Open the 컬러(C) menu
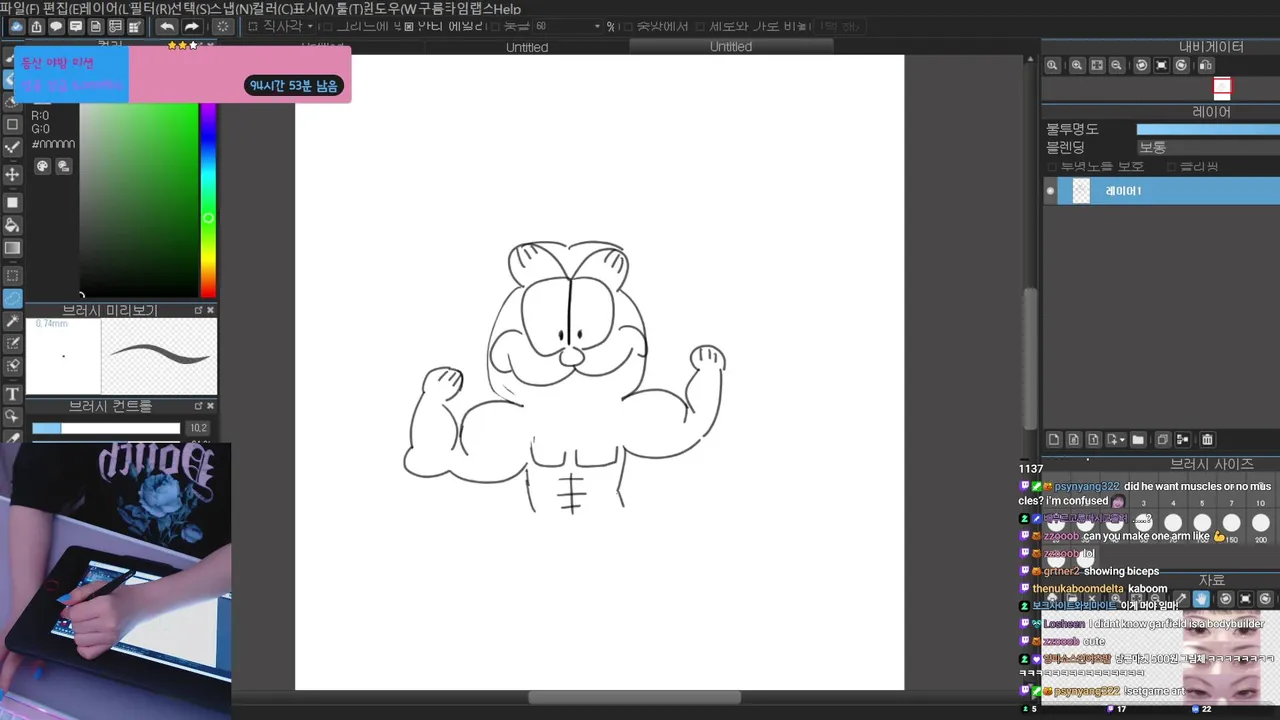This screenshot has width=1280, height=720. (x=272, y=8)
